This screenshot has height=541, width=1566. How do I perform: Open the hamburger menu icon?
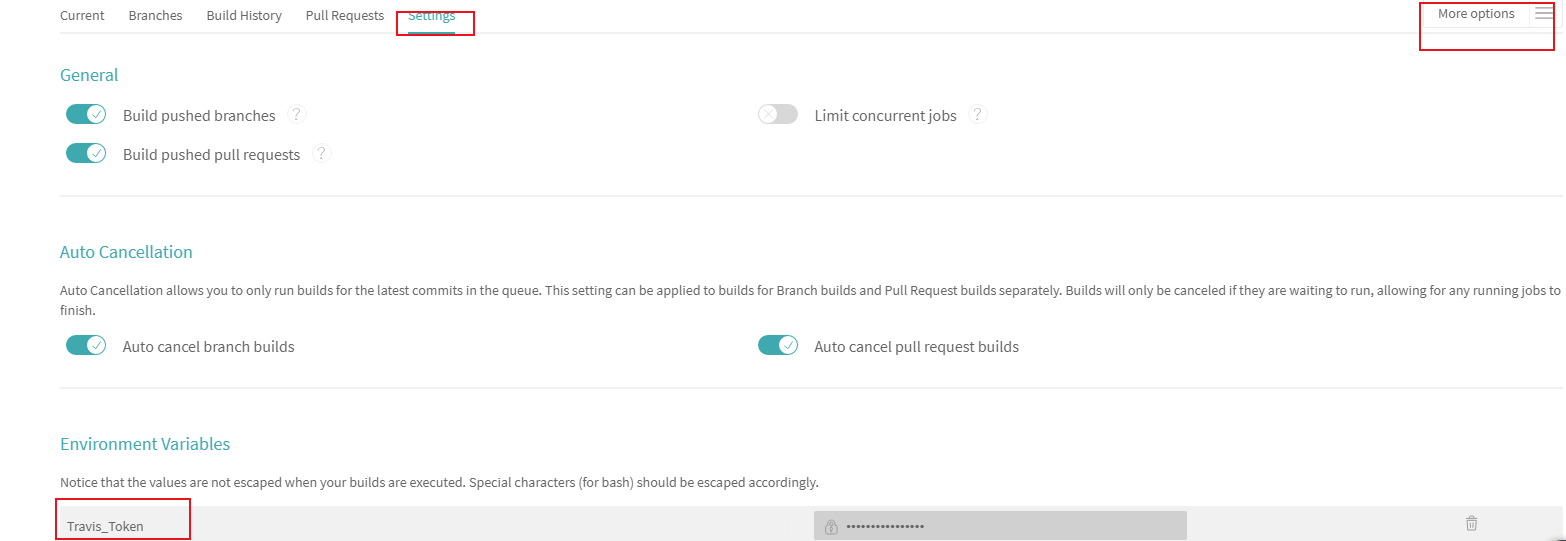click(1544, 14)
